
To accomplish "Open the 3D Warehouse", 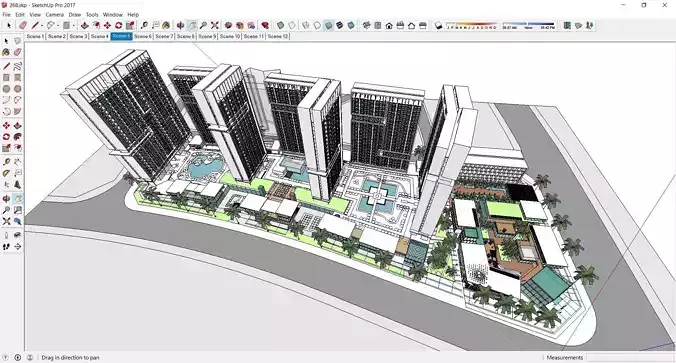I will [x=228, y=25].
